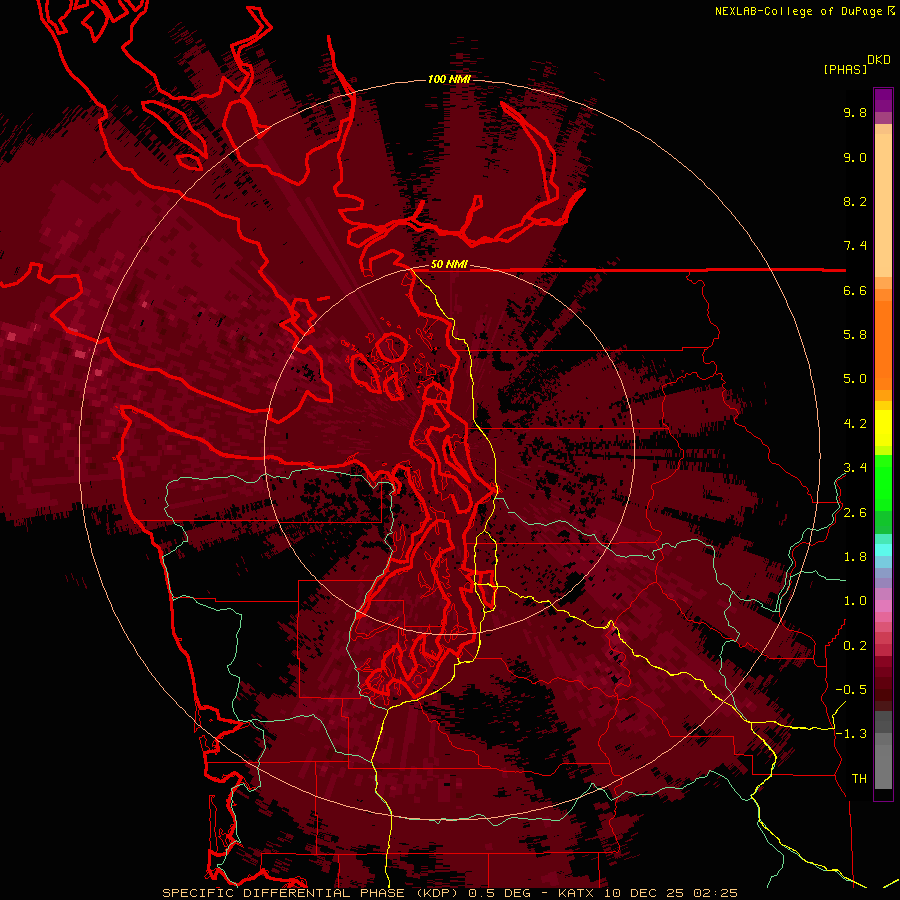Click the 10 DEC 25 date in the caption

click(645, 893)
